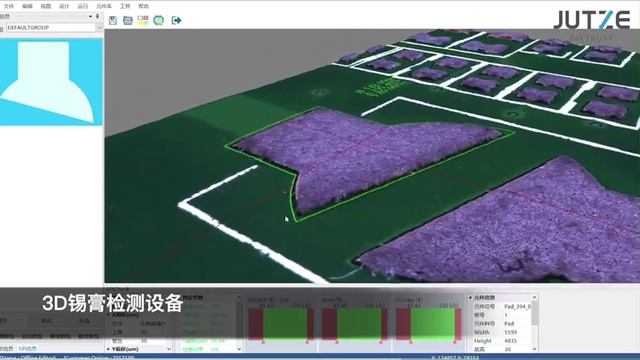Open the 设计 menu
Image resolution: width=640 pixels, height=360 pixels.
pyautogui.click(x=64, y=6)
